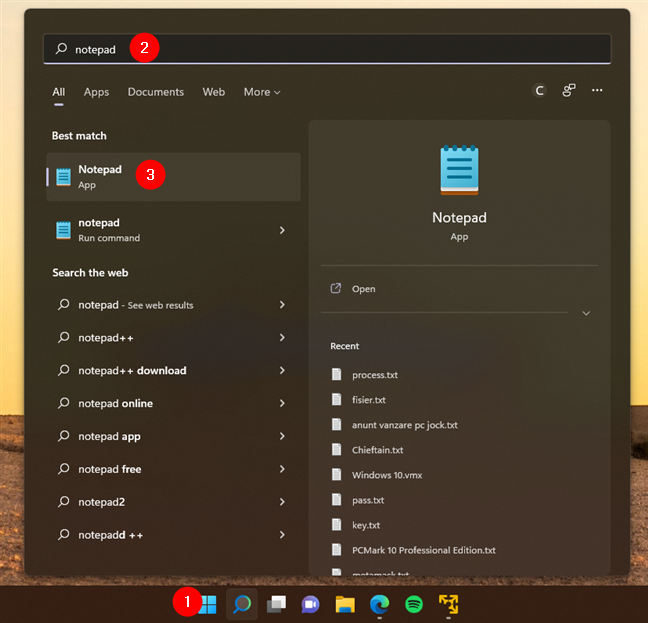Click the Notepad icon in the Best match result
This screenshot has width=648, height=623.
coord(63,177)
